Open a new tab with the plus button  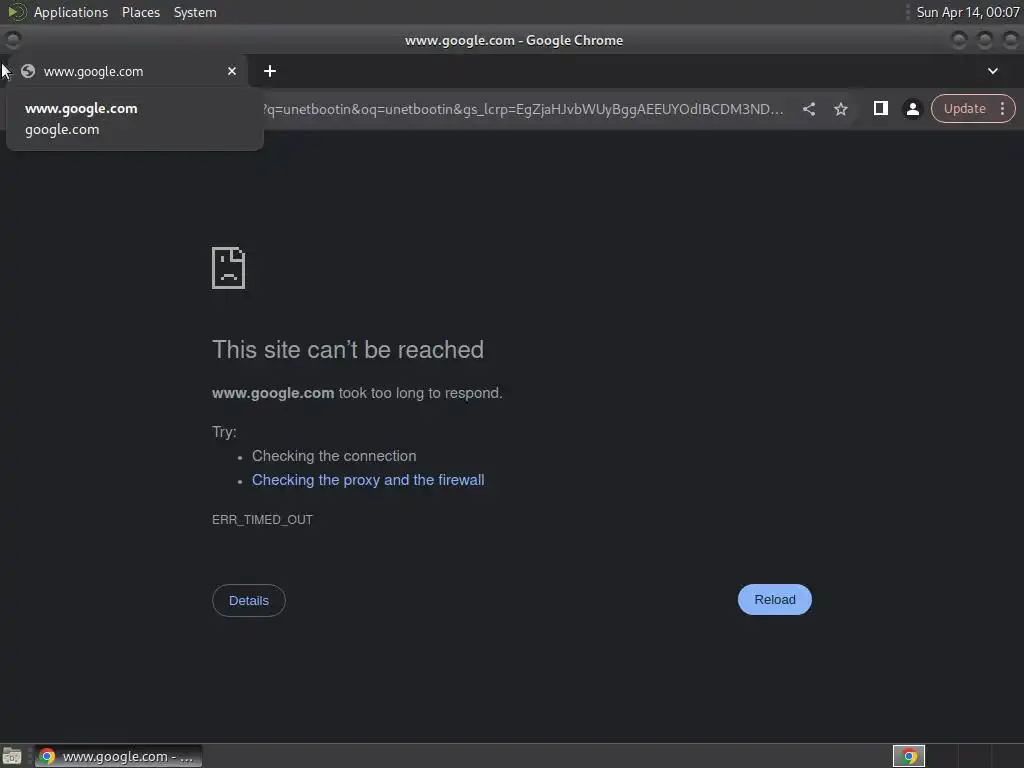point(270,71)
